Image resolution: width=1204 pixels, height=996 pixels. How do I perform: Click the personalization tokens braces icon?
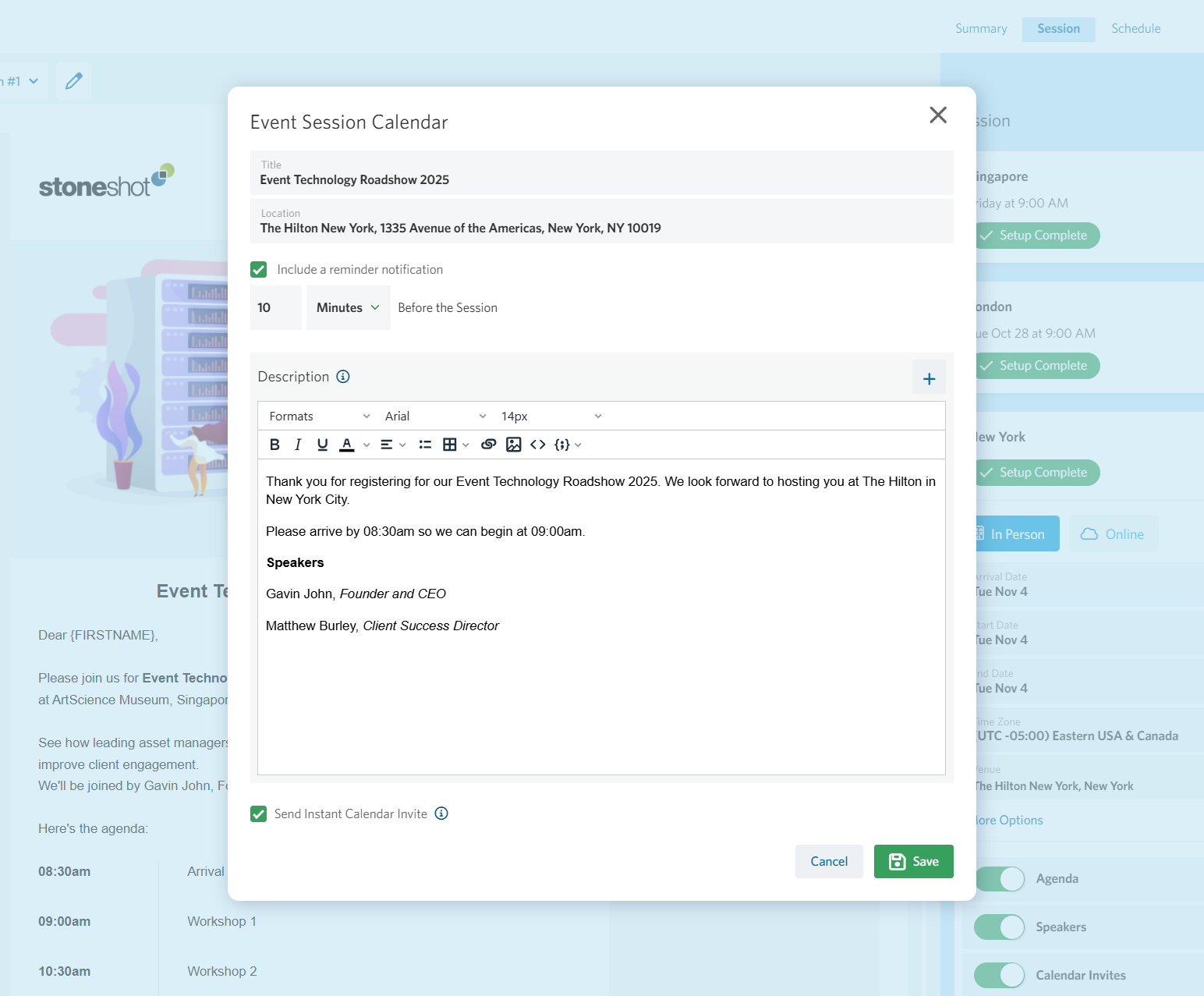pyautogui.click(x=563, y=444)
